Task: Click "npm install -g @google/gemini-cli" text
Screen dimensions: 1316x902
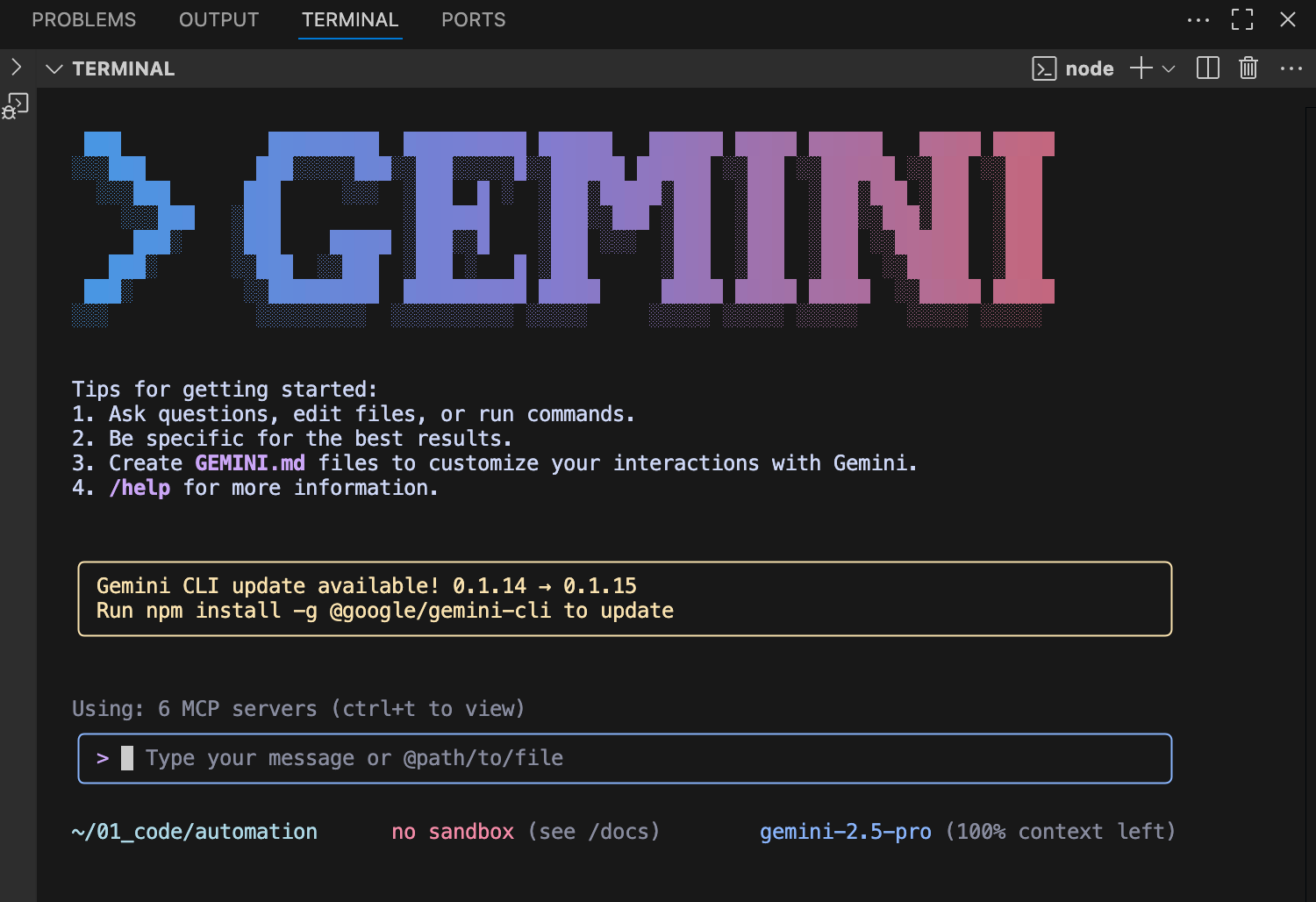Action: click(x=348, y=611)
